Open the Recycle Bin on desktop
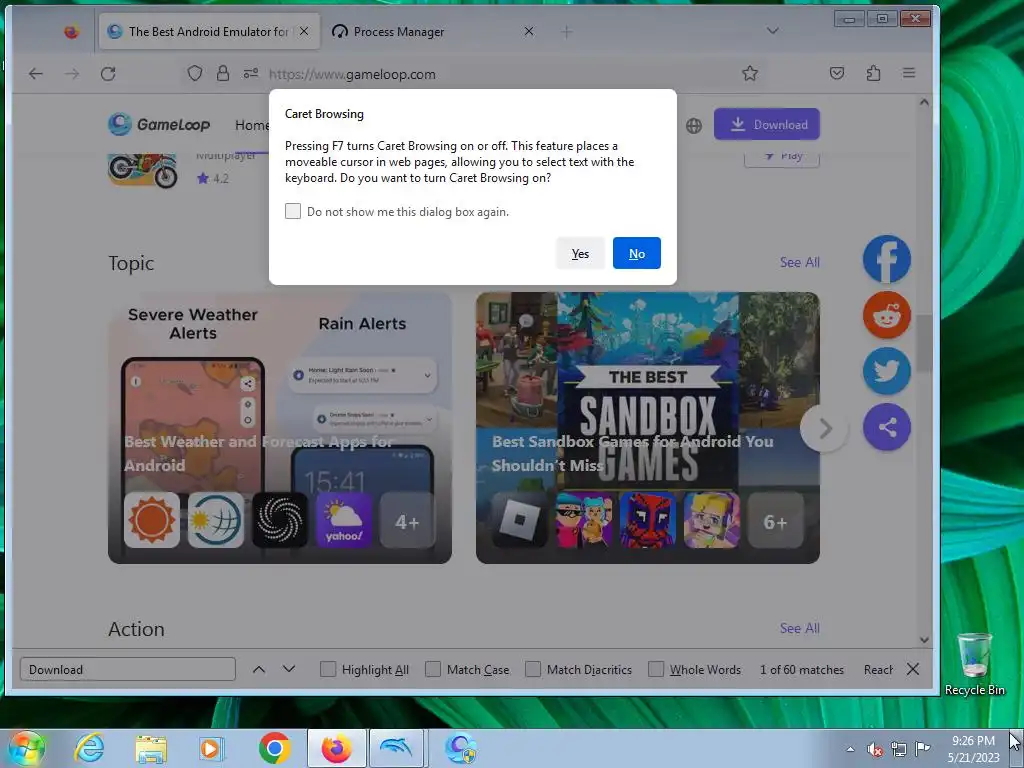This screenshot has height=768, width=1024. [x=974, y=664]
